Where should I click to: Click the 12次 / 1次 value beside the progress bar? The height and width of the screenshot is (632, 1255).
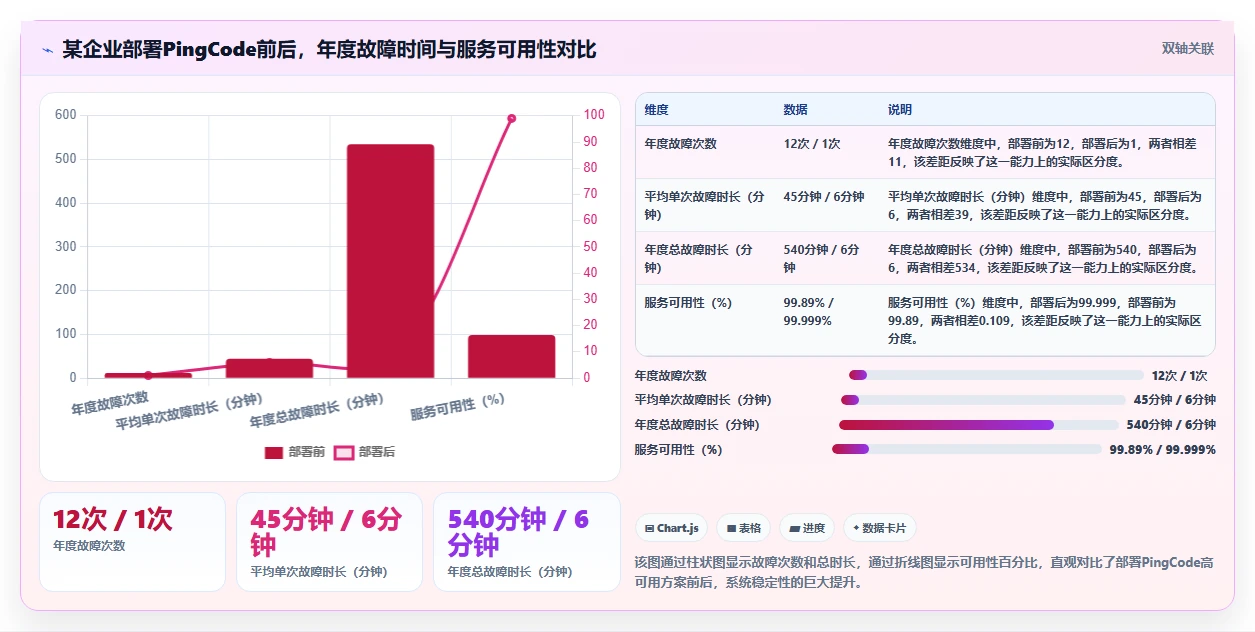tap(1179, 376)
